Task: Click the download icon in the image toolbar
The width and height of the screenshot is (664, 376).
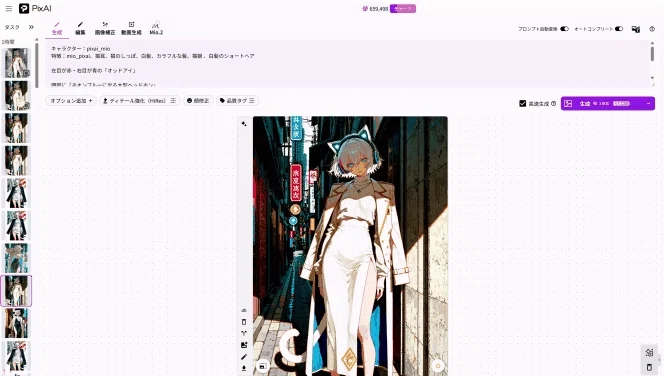Action: click(244, 368)
